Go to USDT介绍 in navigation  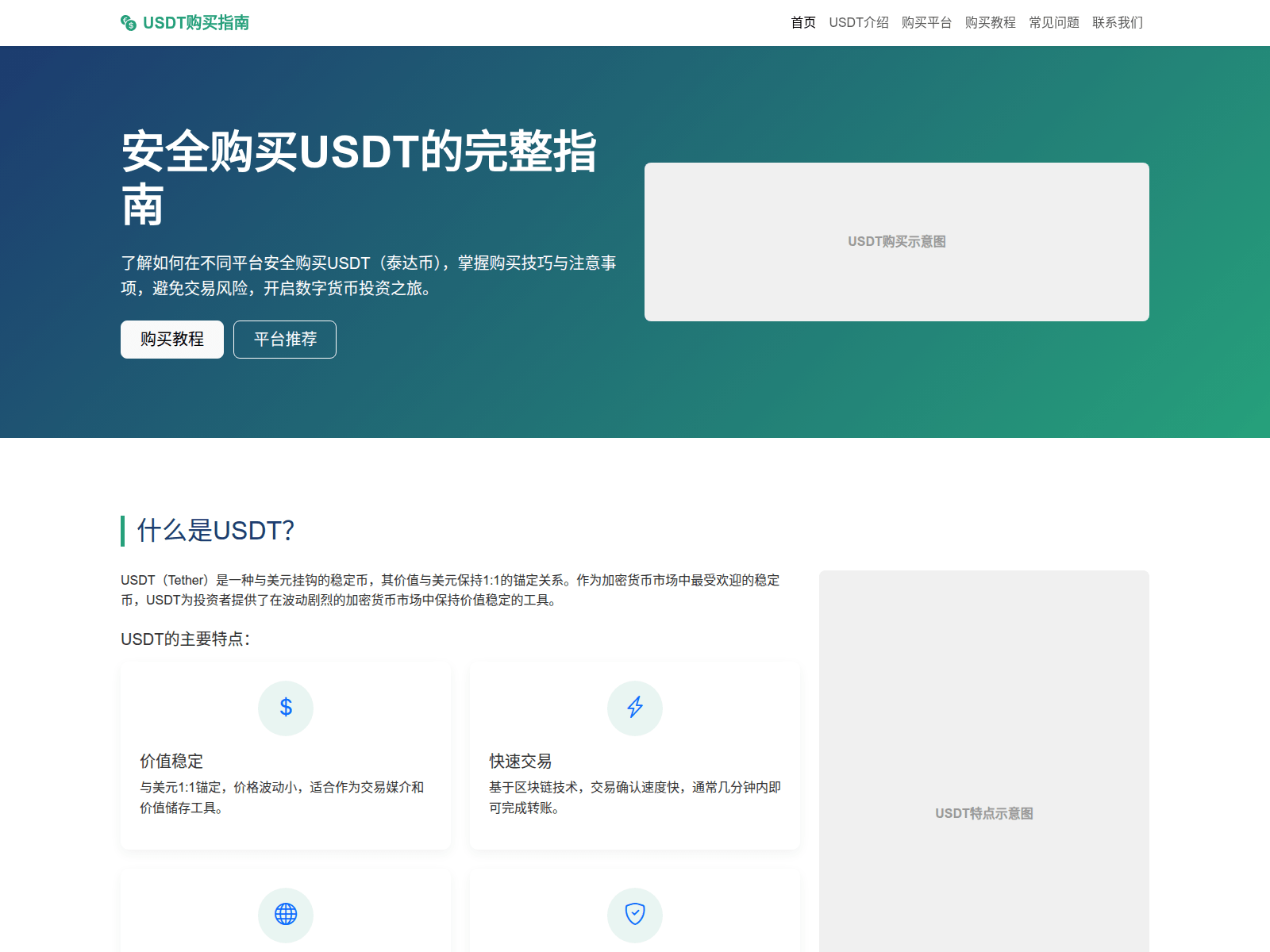[859, 23]
